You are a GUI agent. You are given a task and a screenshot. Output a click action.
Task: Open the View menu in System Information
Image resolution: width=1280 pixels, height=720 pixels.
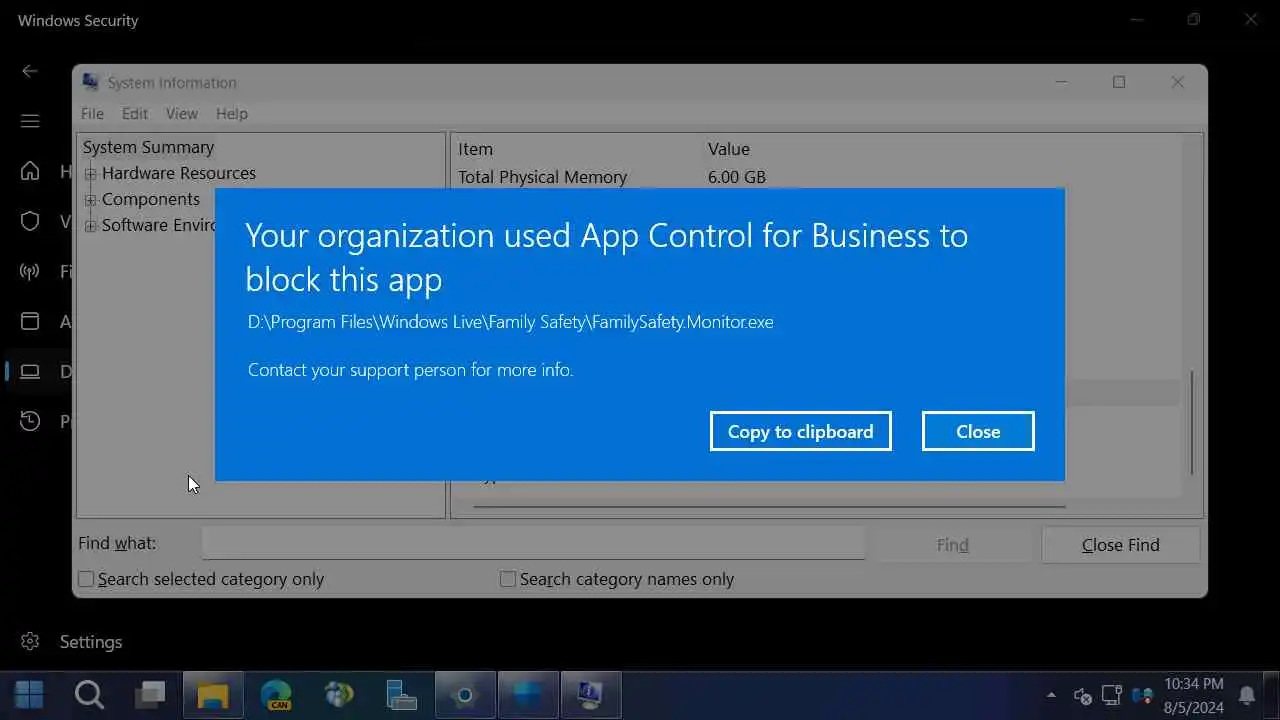click(x=182, y=113)
